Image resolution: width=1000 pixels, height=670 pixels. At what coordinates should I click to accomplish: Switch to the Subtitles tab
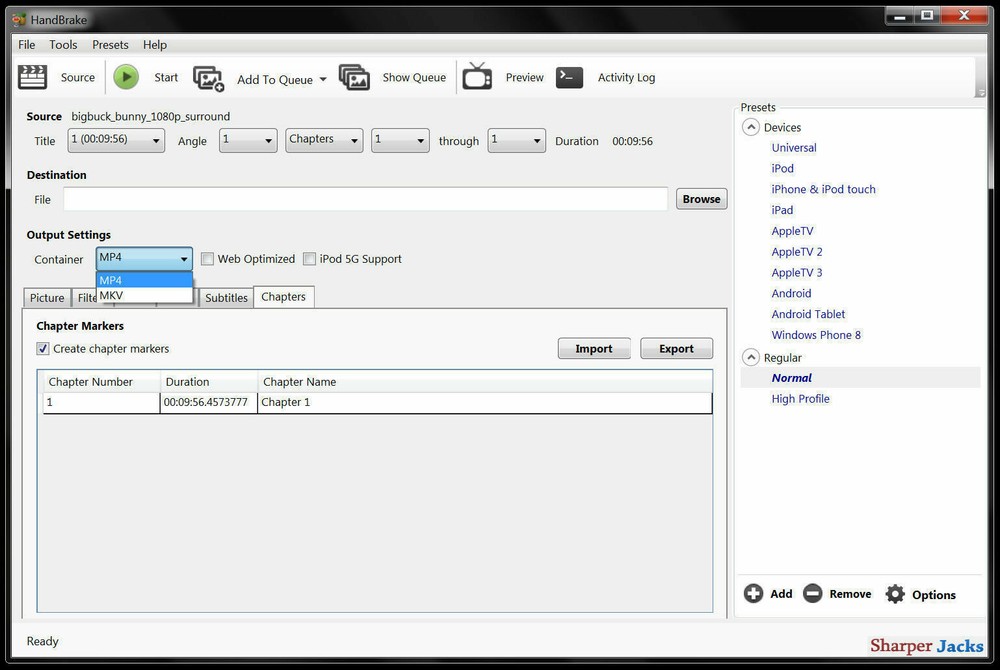(x=226, y=297)
